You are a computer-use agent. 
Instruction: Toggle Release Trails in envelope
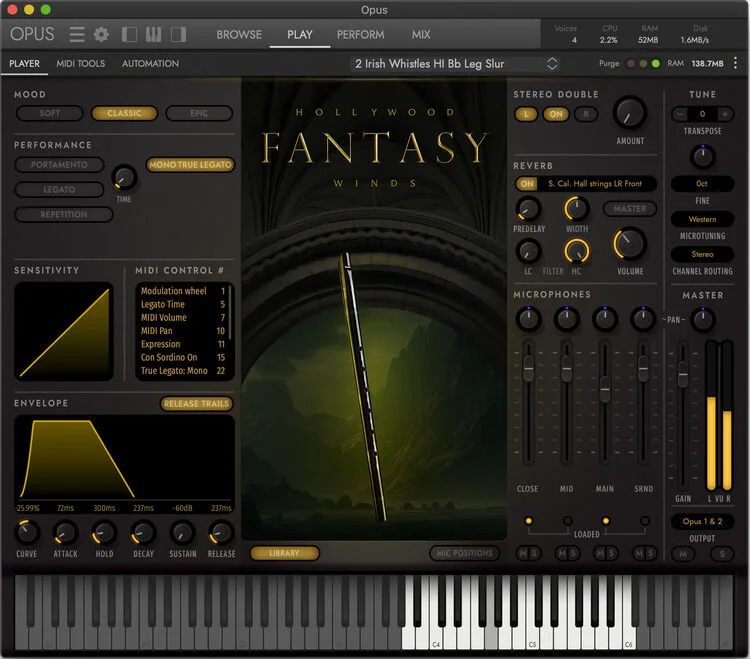(x=197, y=404)
